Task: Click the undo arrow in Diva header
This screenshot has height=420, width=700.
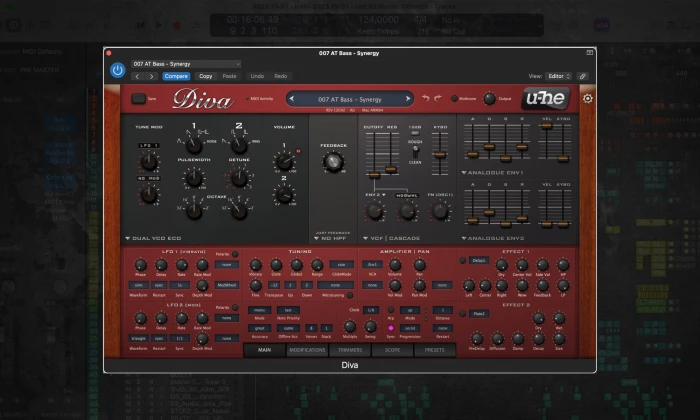Action: [425, 98]
